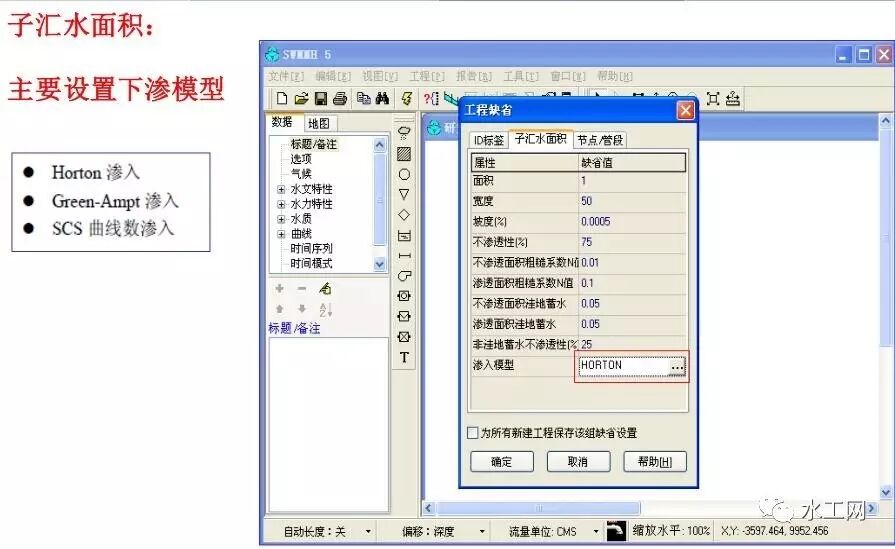The height and width of the screenshot is (549, 895).
Task: Click the move up arrow icon
Action: coord(280,309)
